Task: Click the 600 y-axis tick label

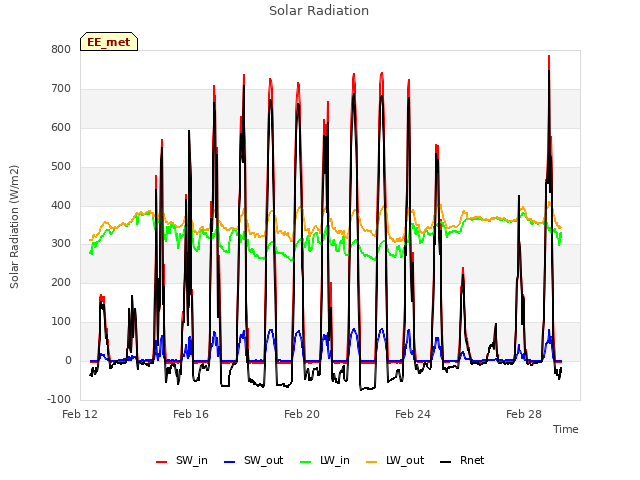Action: (x=61, y=128)
